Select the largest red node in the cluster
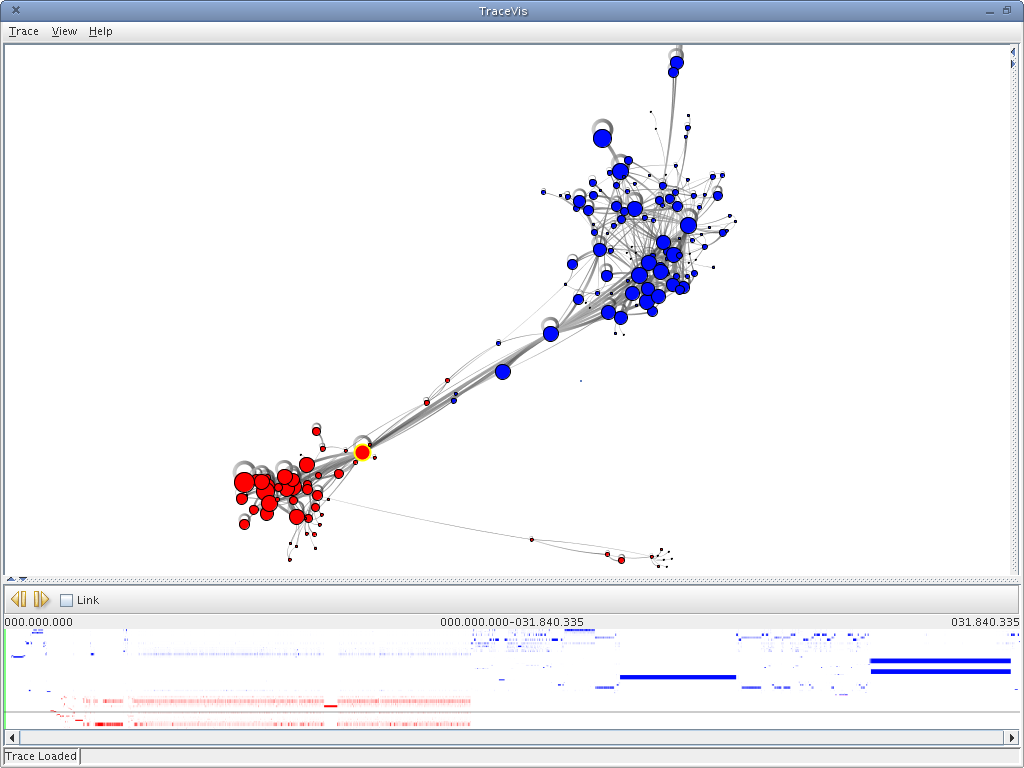 (244, 483)
